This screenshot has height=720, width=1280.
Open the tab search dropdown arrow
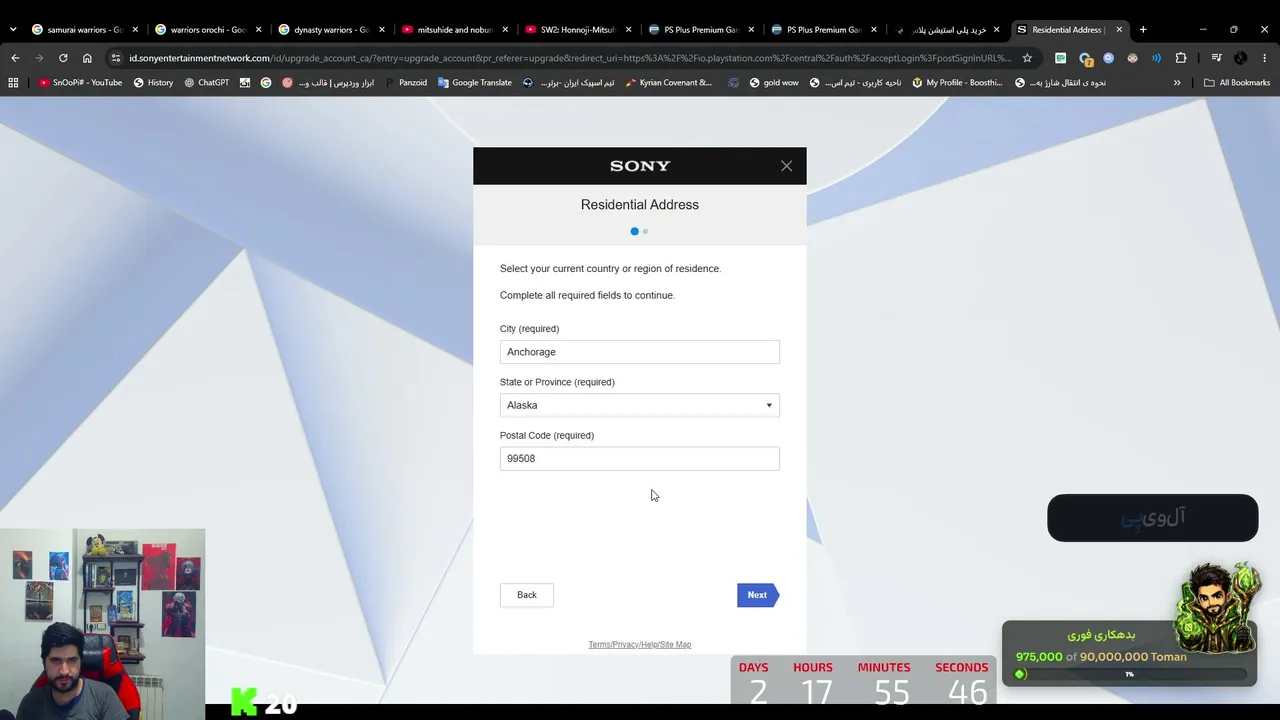tap(12, 30)
